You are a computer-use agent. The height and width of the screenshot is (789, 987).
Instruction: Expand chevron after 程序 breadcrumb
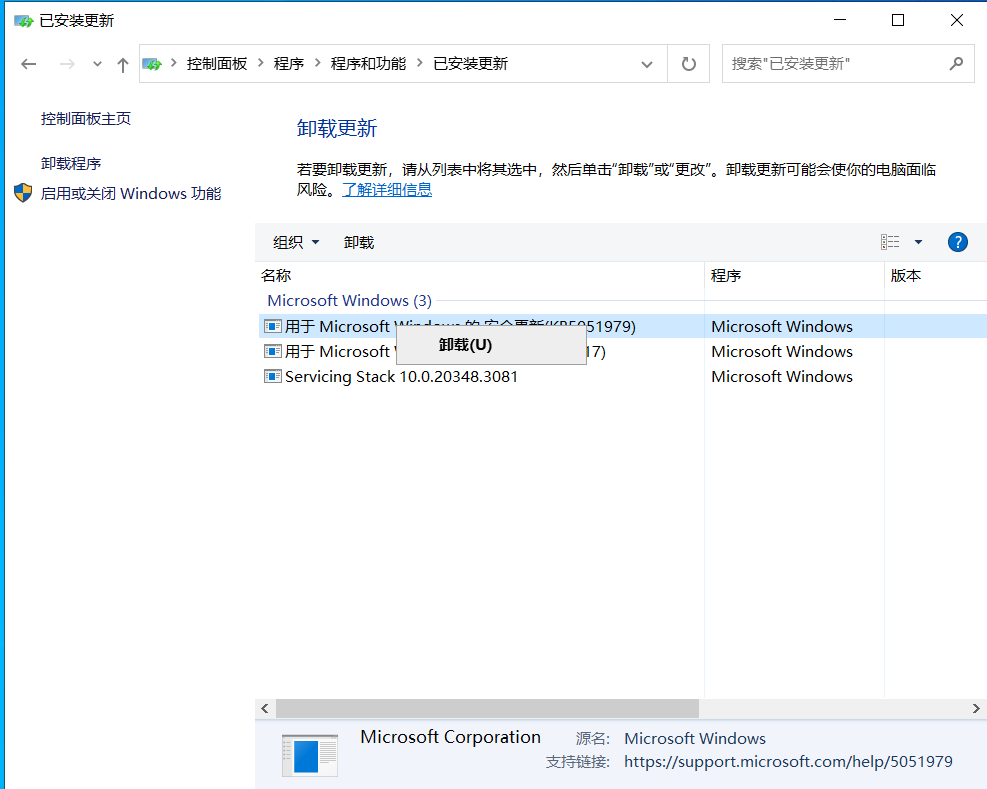click(317, 63)
